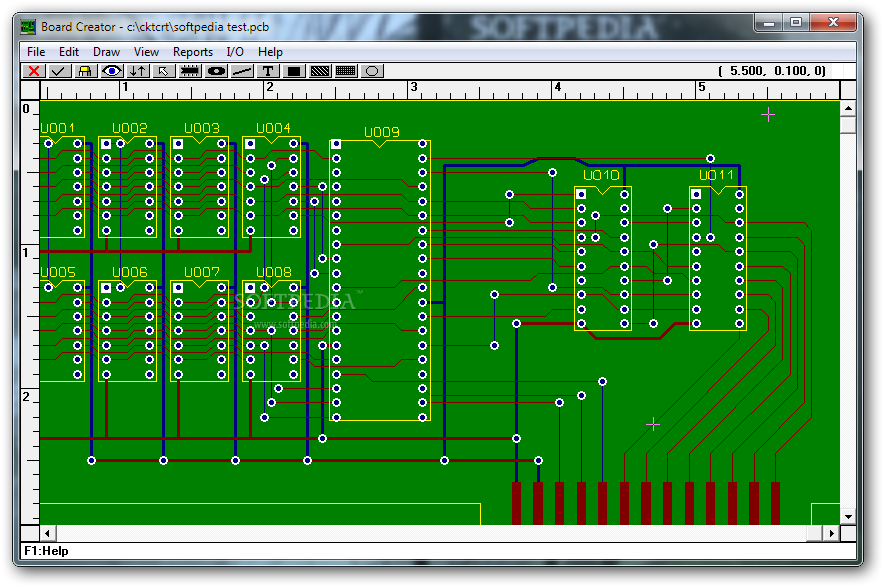Screen dimensions: 884x587
Task: Click the U001 component label
Action: pos(58,128)
